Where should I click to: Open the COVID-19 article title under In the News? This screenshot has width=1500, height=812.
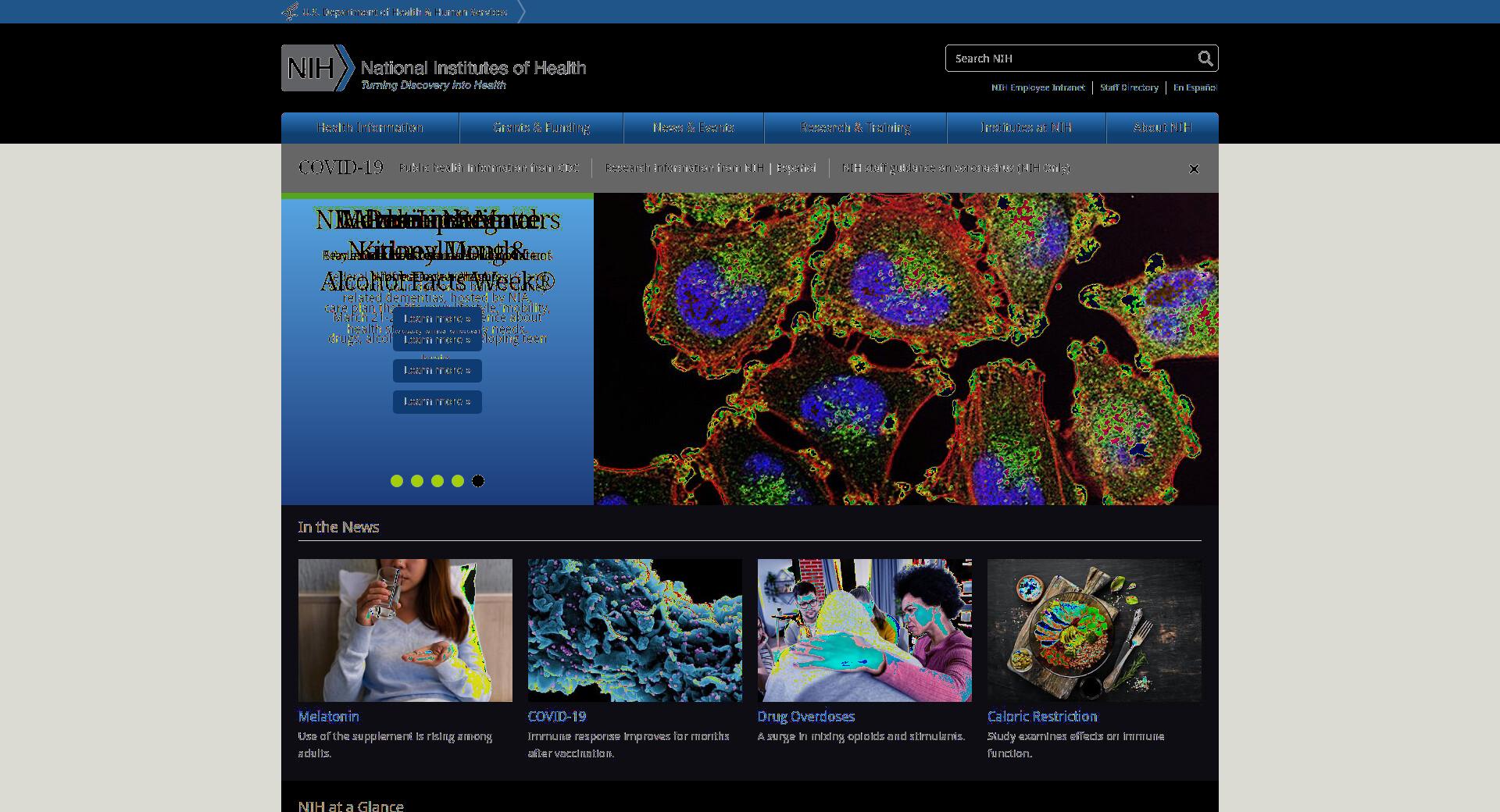tap(557, 716)
